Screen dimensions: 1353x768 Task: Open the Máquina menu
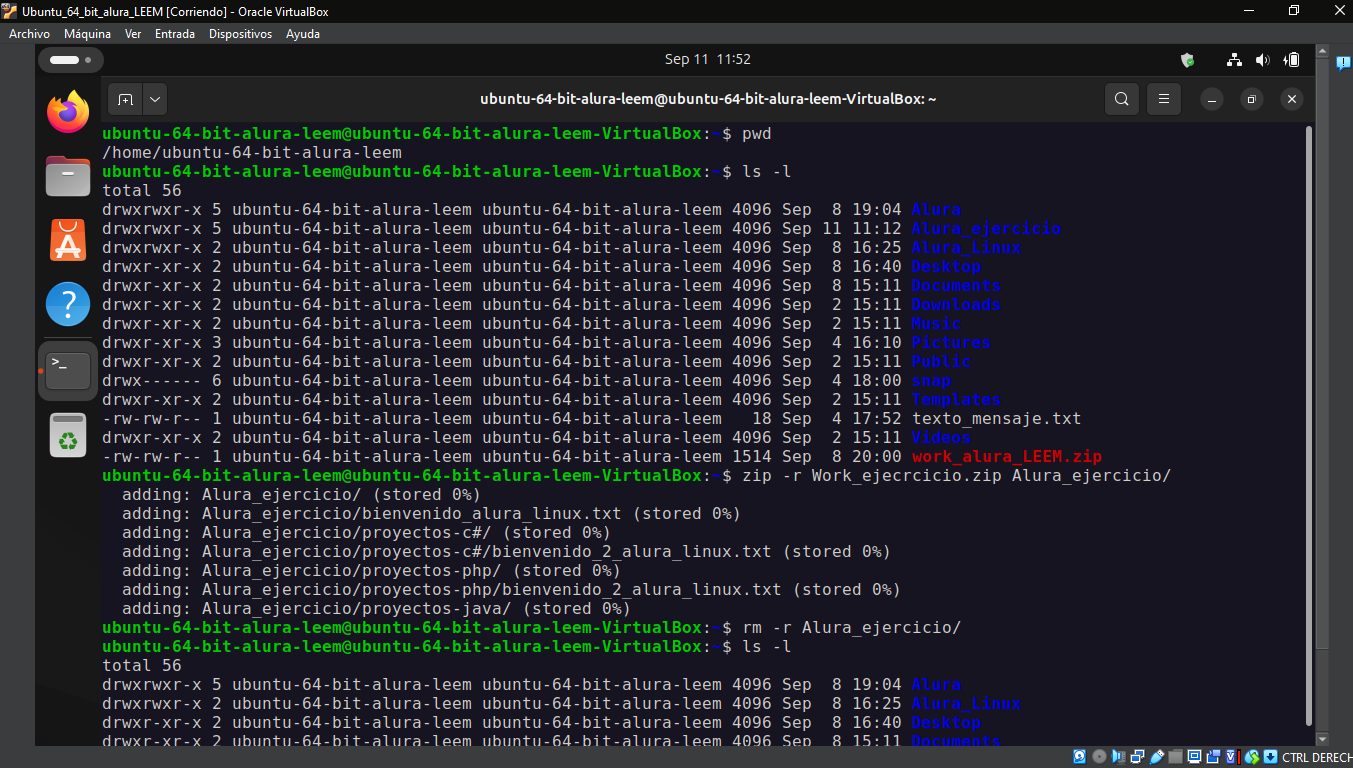[x=87, y=34]
